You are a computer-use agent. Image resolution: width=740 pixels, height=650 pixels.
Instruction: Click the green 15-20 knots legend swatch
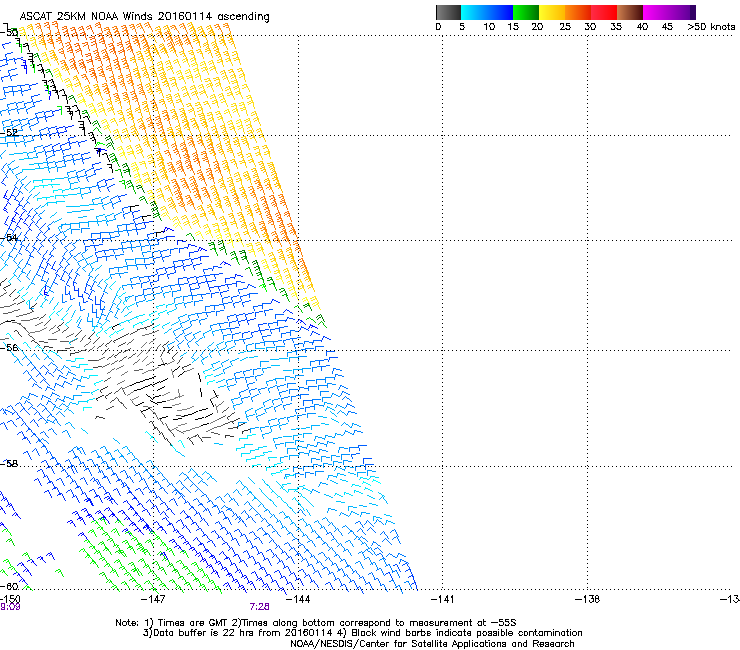coord(526,12)
